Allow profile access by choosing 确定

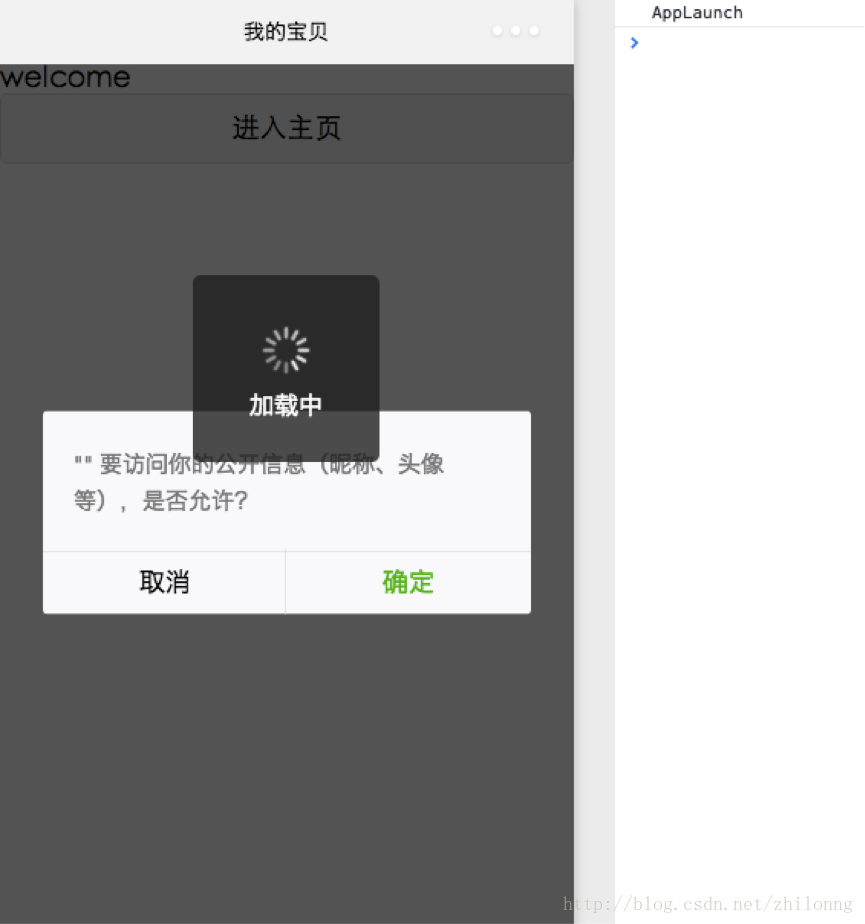(x=408, y=582)
